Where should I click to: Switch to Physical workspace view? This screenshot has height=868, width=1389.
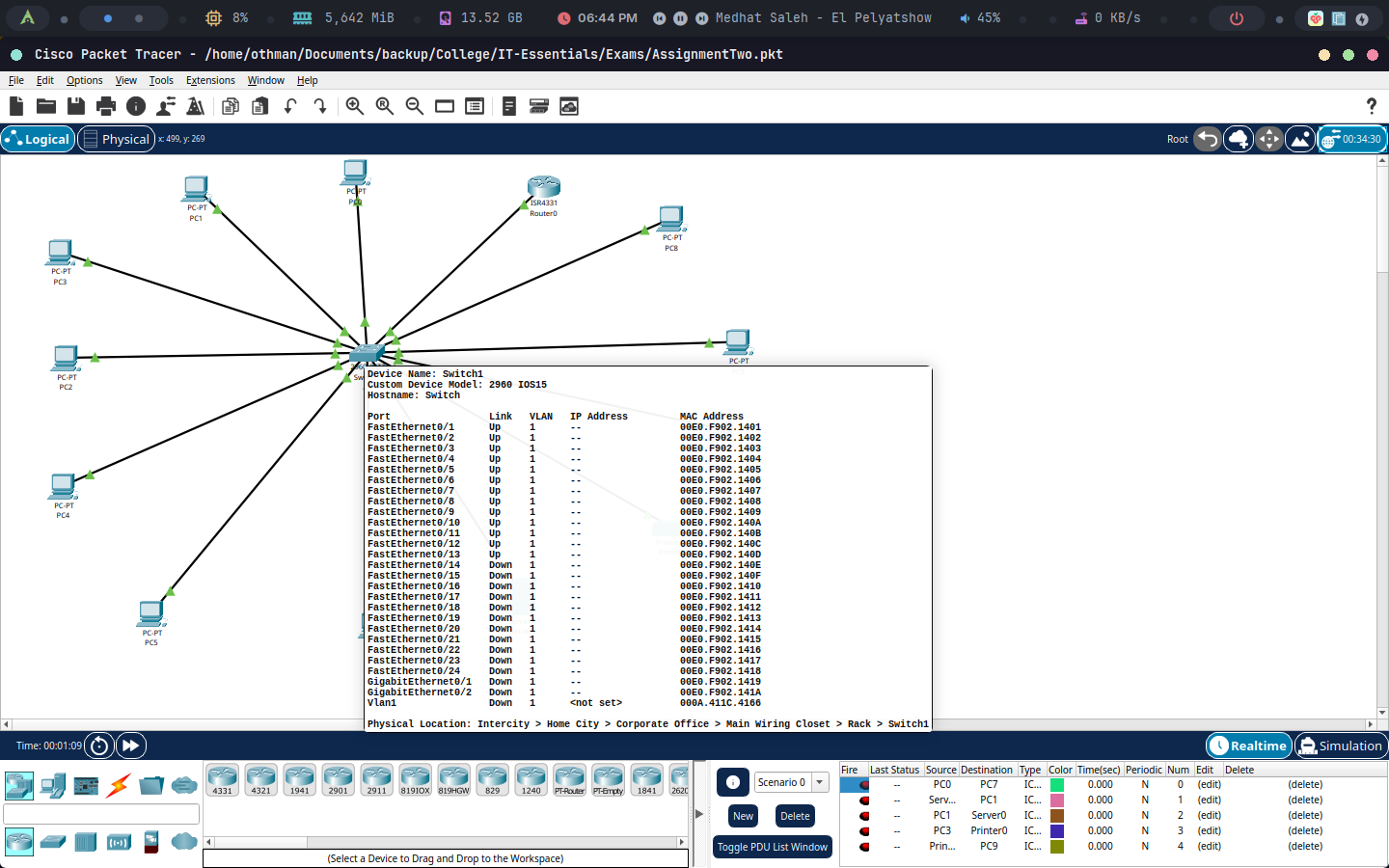pyautogui.click(x=116, y=139)
